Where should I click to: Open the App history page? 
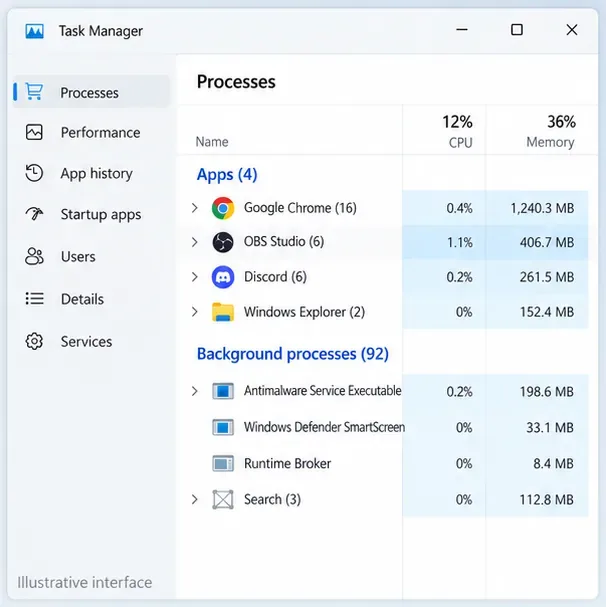[96, 173]
